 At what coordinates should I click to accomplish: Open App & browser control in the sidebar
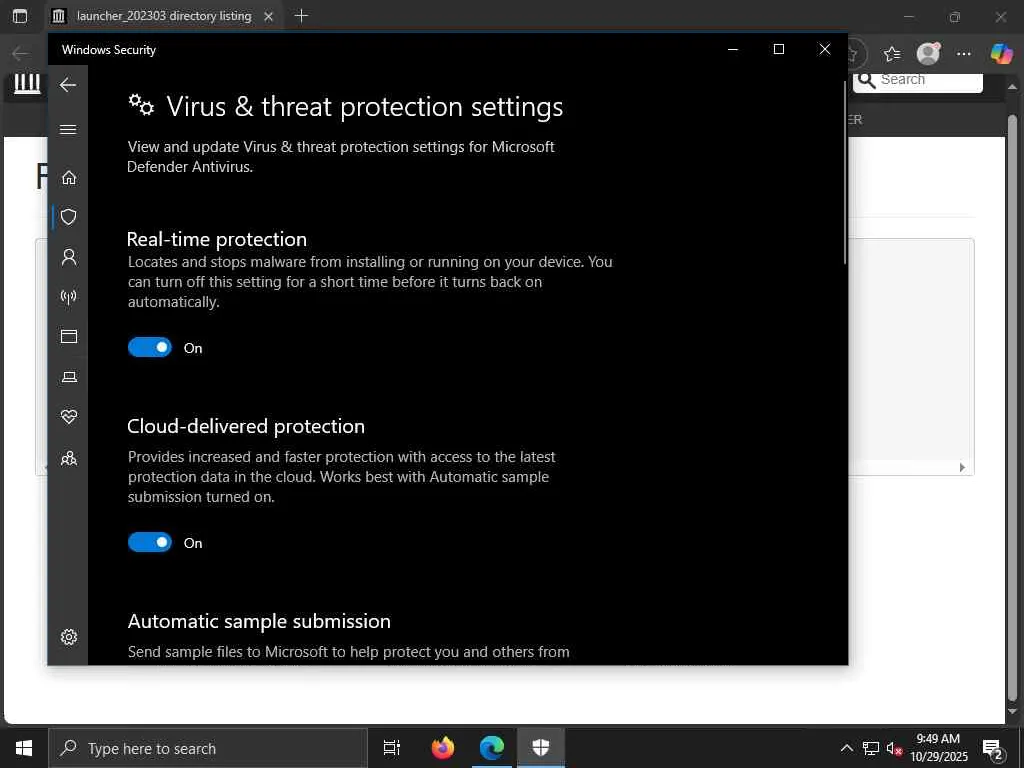point(69,336)
